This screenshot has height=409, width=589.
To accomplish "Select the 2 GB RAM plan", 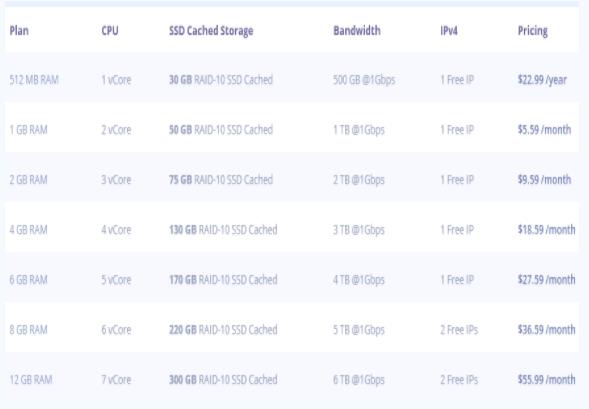I will [x=28, y=180].
